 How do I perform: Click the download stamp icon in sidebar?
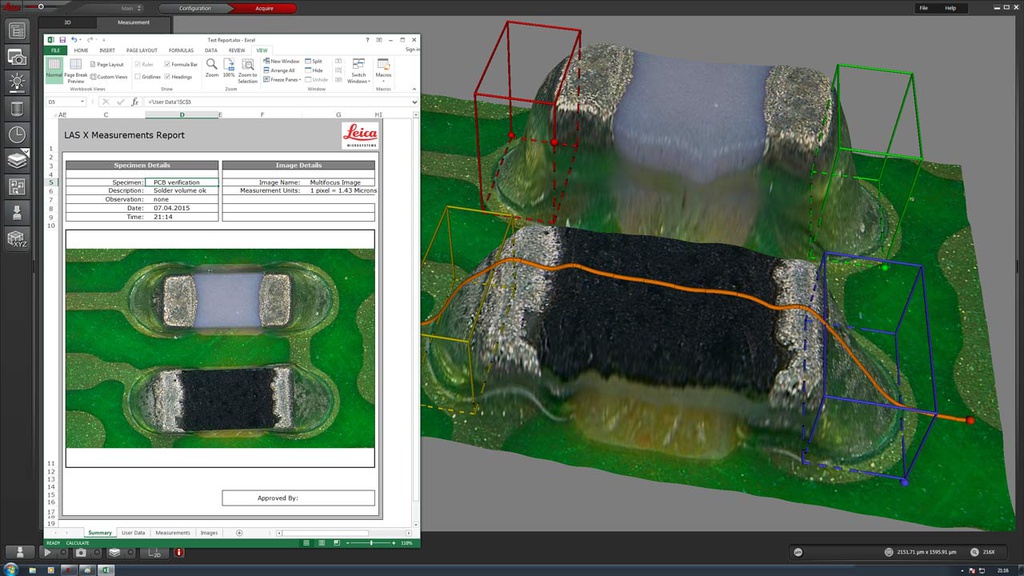coord(17,212)
